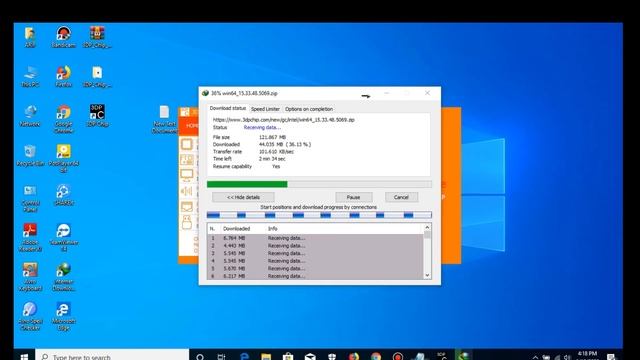640x360 pixels.
Task: Open the black 3DP Chip desktop shortcut
Action: (97, 116)
